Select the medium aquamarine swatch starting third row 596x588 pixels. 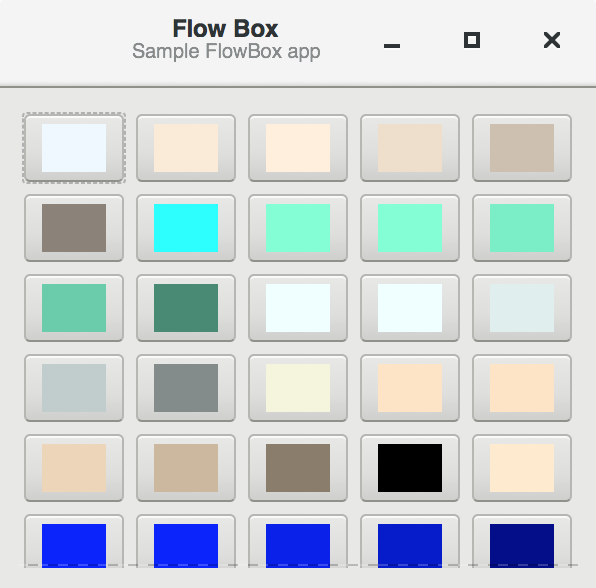[x=74, y=308]
